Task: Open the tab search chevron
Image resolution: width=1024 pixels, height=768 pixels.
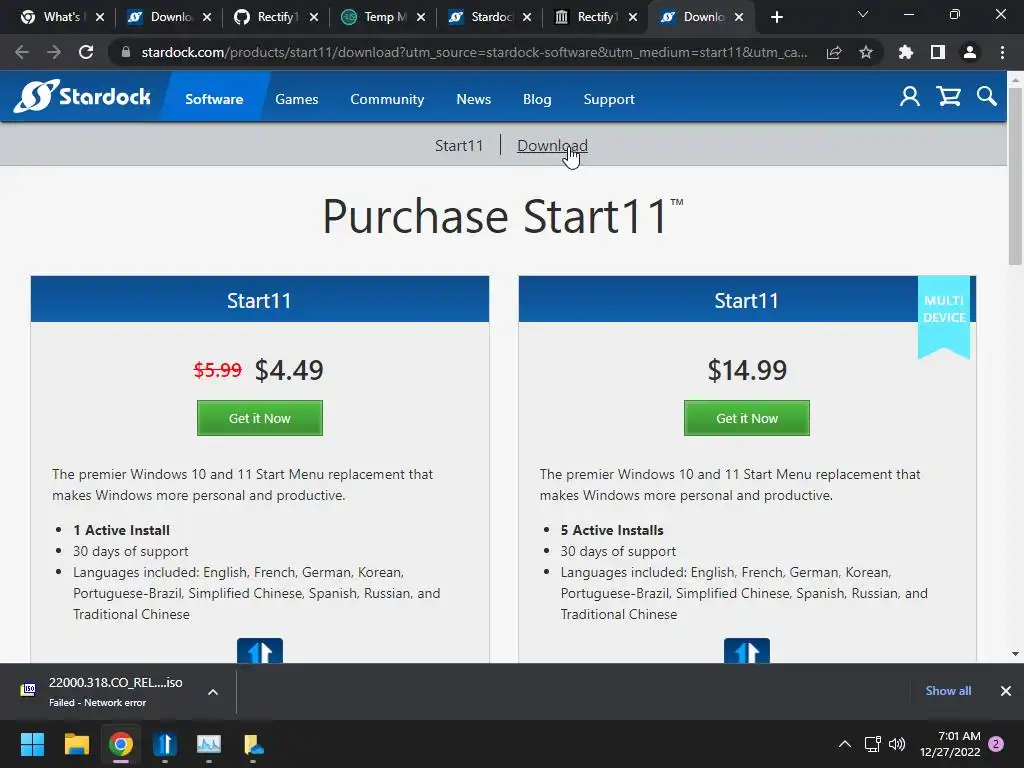Action: point(863,14)
